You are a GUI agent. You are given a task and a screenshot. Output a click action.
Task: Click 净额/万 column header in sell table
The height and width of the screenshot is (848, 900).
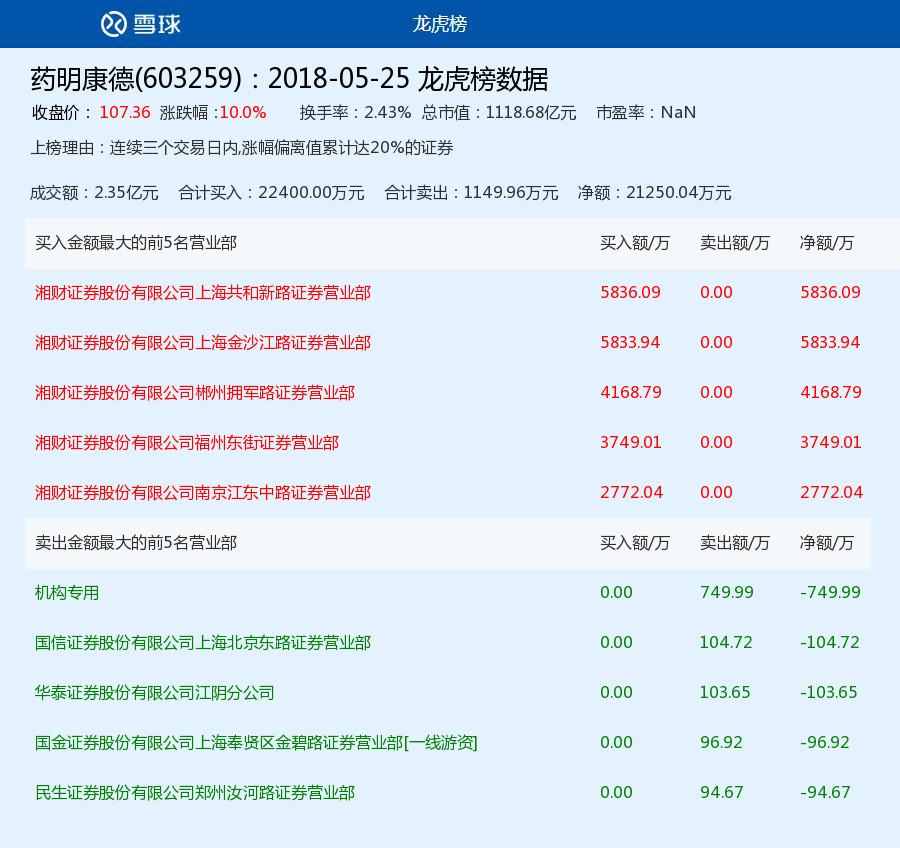(x=827, y=543)
